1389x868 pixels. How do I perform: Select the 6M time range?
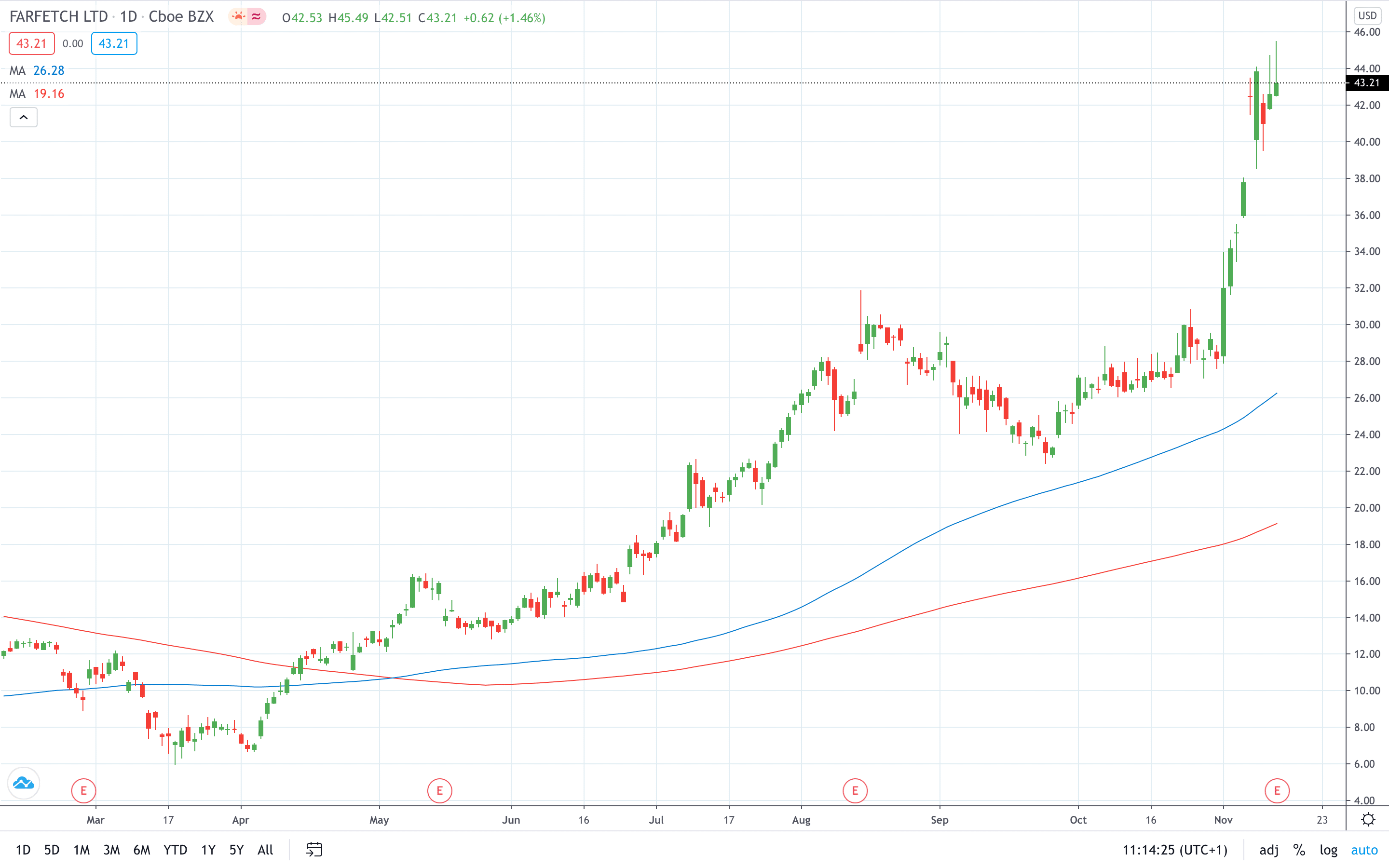[x=142, y=850]
